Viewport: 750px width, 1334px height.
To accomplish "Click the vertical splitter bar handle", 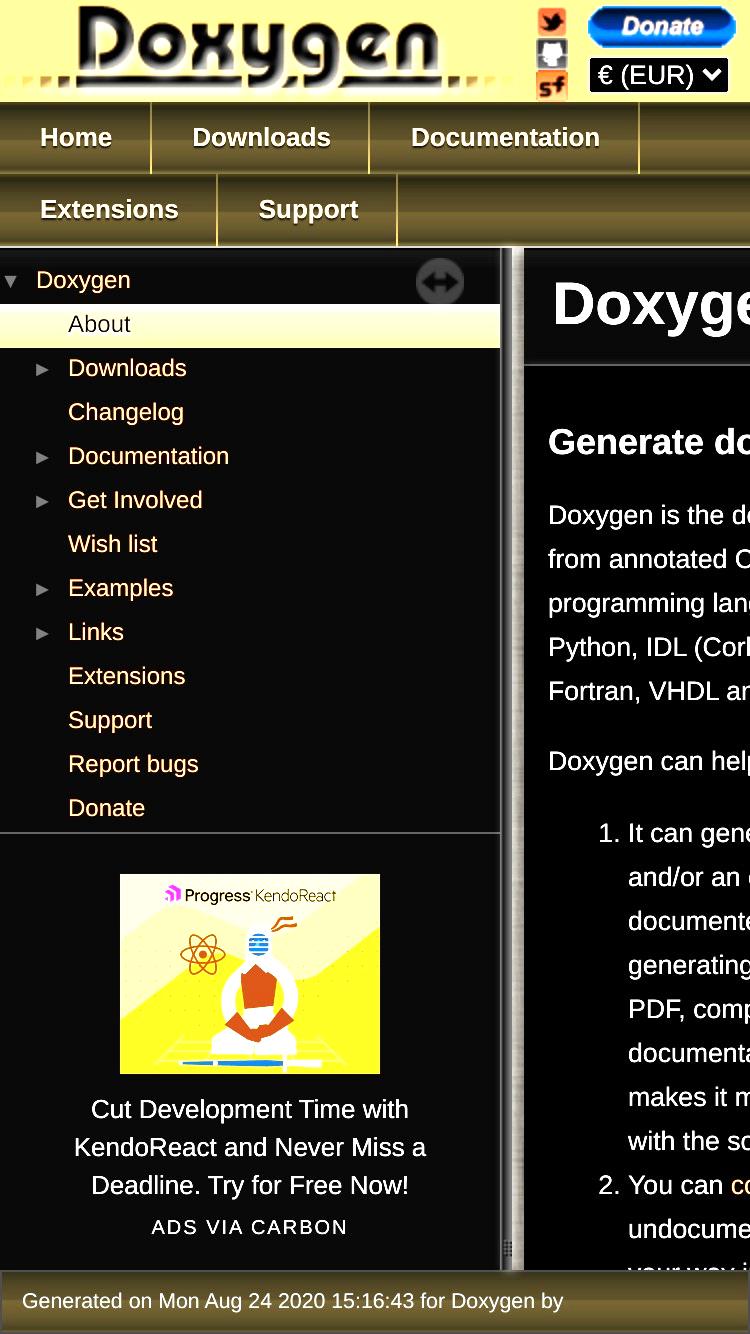I will click(507, 1249).
